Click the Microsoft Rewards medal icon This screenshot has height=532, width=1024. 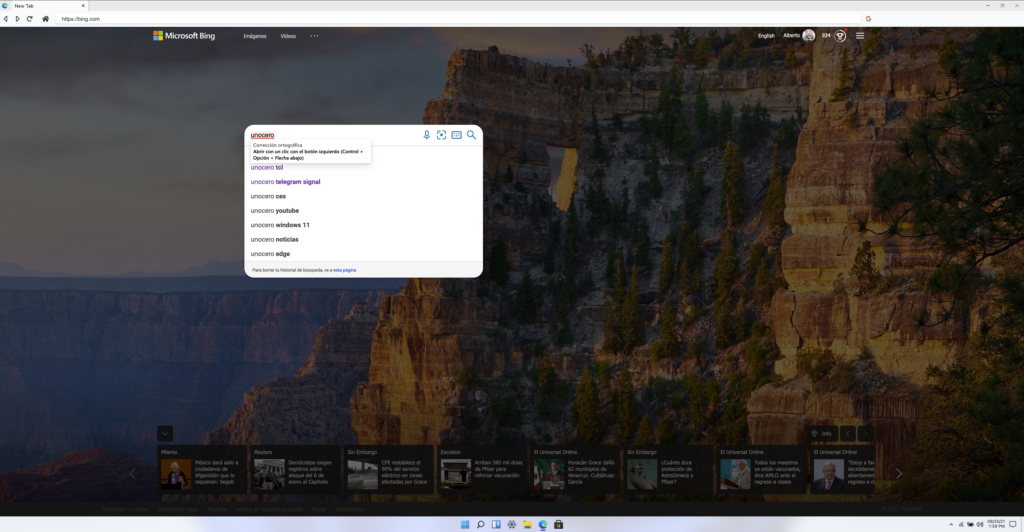click(x=841, y=36)
